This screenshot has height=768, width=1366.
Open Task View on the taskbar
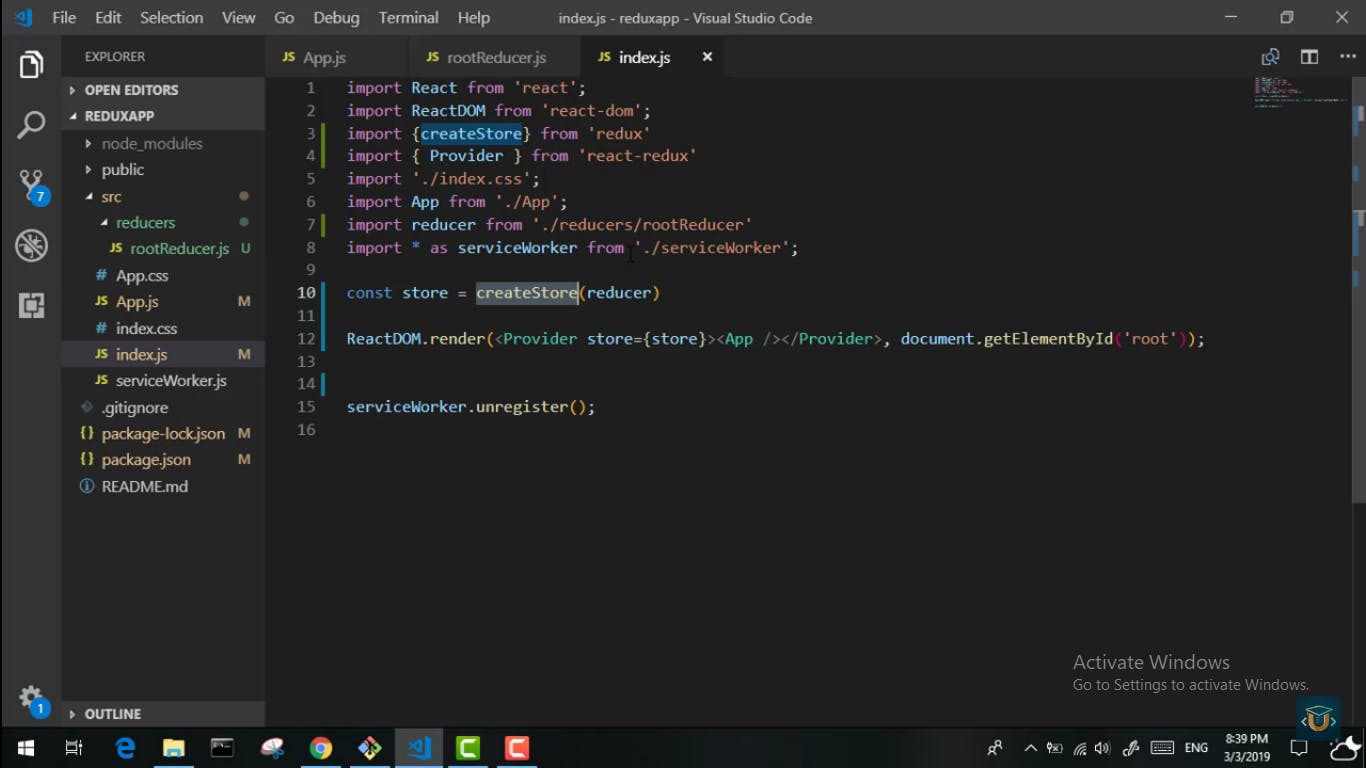click(74, 748)
